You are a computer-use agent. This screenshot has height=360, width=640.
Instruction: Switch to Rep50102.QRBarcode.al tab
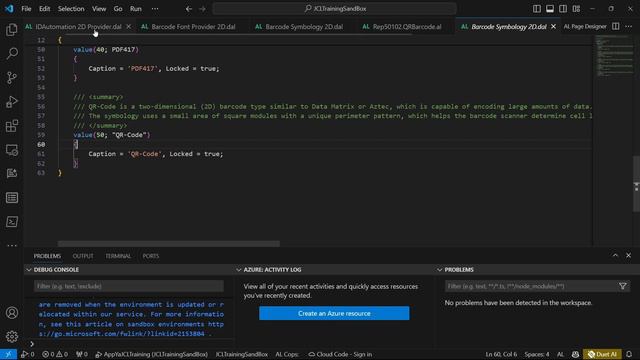[x=407, y=27]
